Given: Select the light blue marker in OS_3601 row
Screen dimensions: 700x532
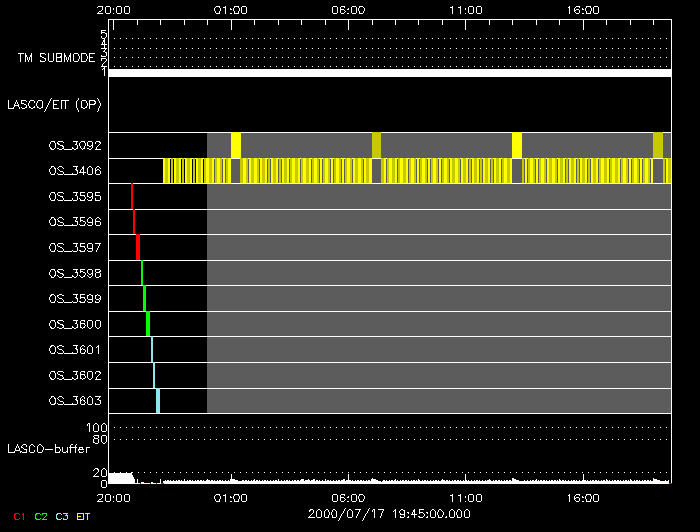Looking at the screenshot, I should click(x=152, y=349).
